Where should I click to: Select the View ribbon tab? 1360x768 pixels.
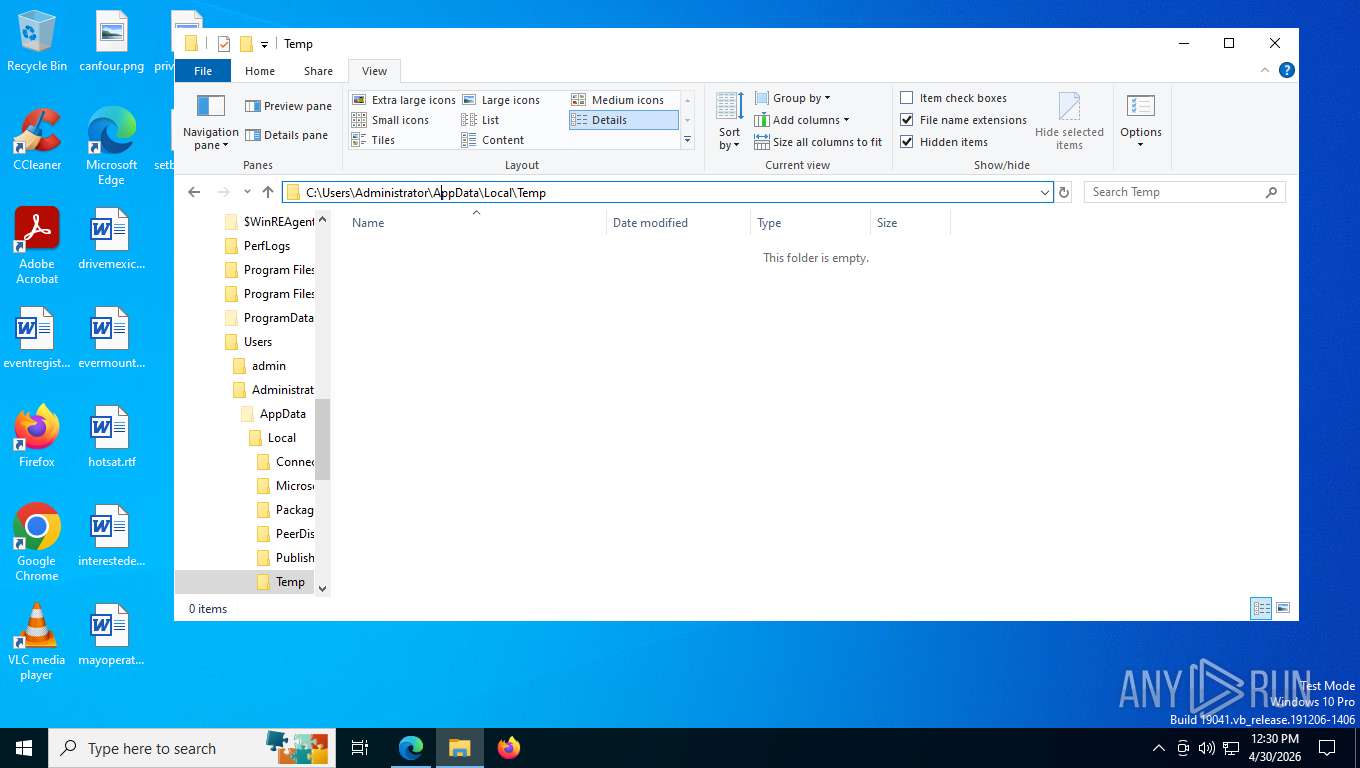[x=374, y=71]
